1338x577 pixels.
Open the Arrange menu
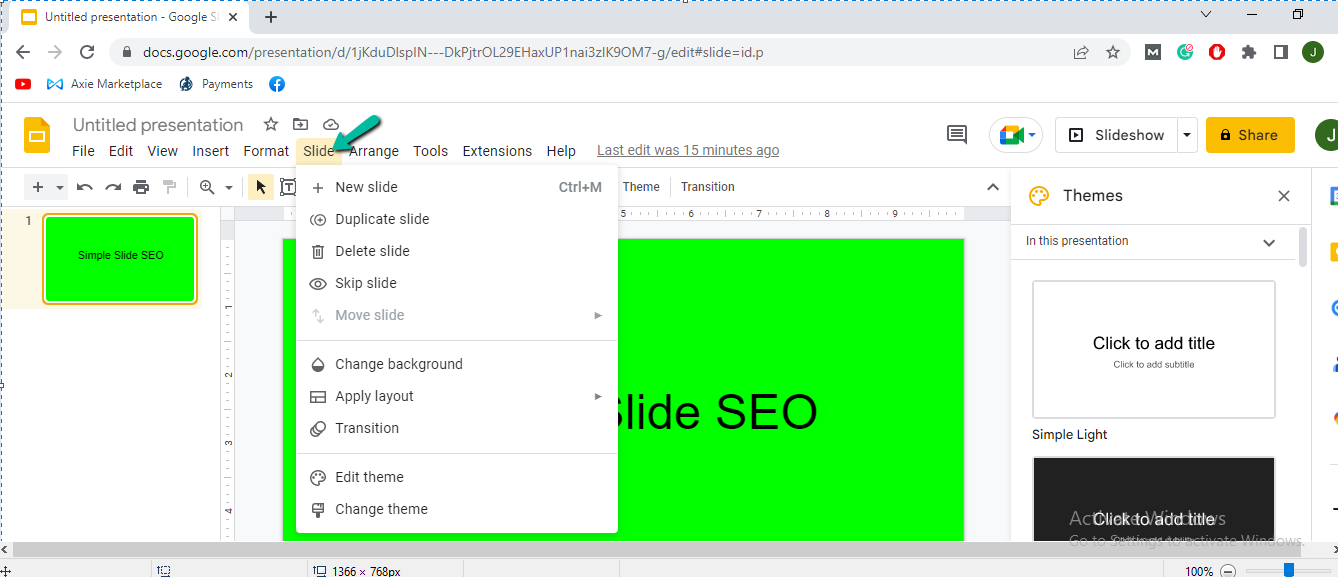click(373, 151)
